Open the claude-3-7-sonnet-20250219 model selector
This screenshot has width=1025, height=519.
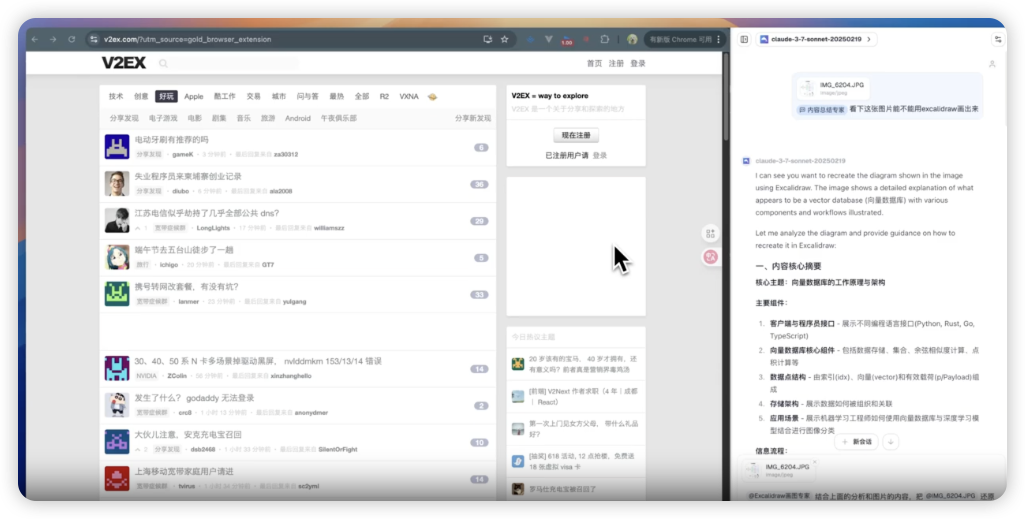(x=816, y=39)
